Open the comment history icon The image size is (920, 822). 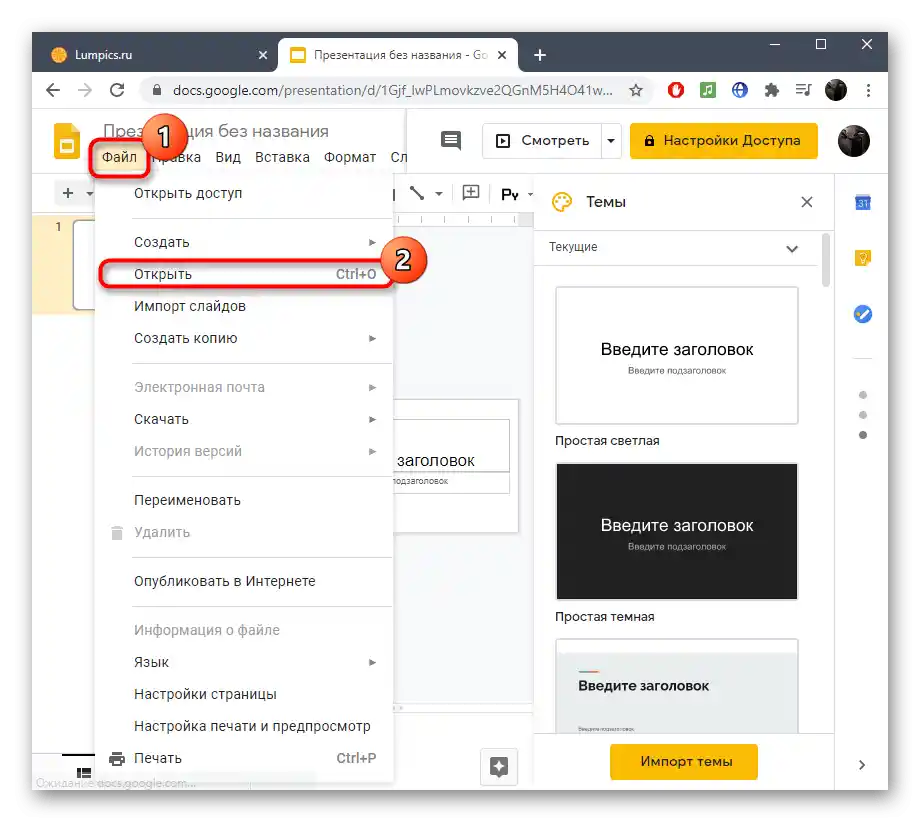pos(451,141)
